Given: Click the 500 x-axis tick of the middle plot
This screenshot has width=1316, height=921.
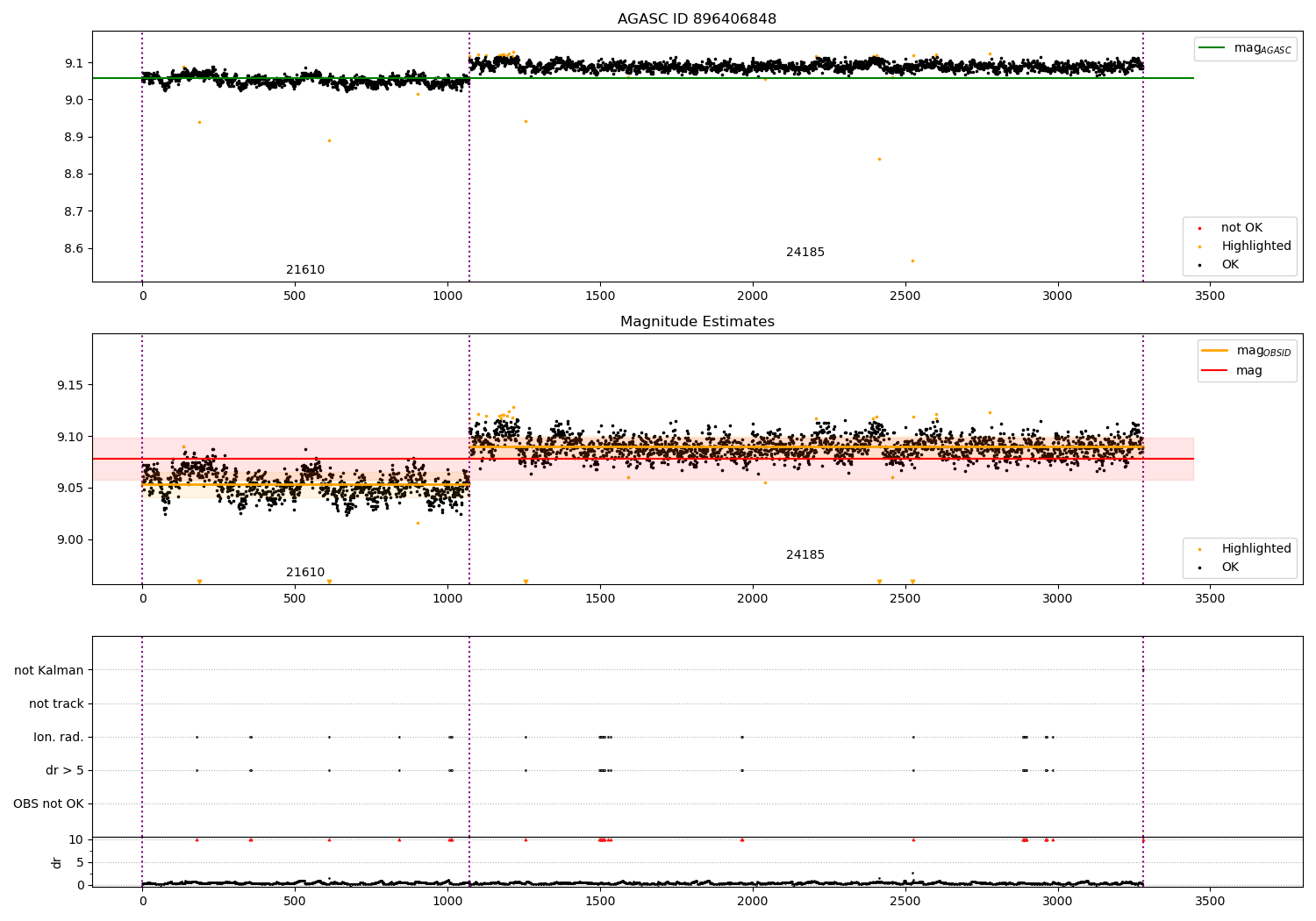Looking at the screenshot, I should pos(295,599).
